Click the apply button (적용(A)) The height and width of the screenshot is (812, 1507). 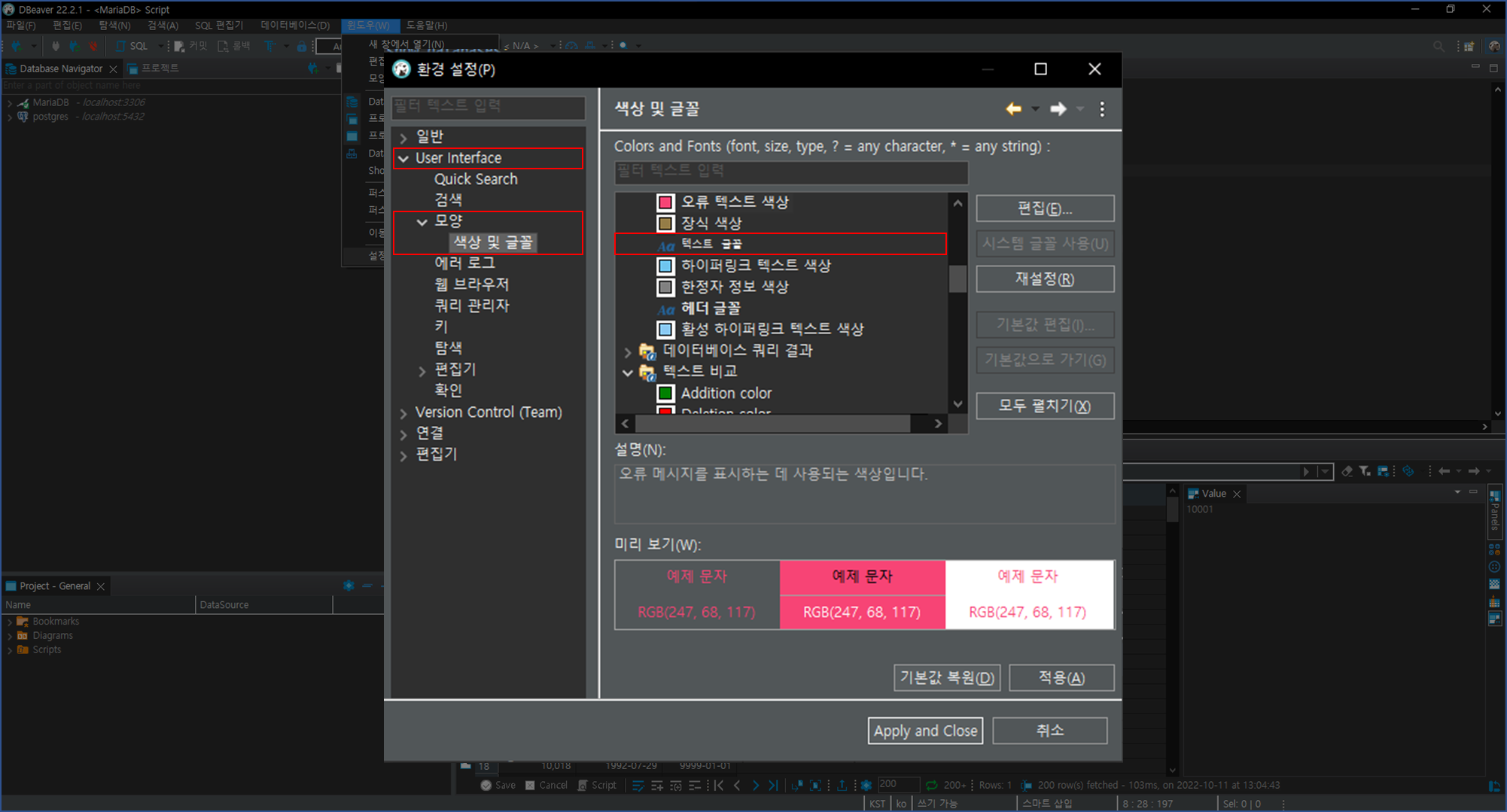click(x=1061, y=677)
